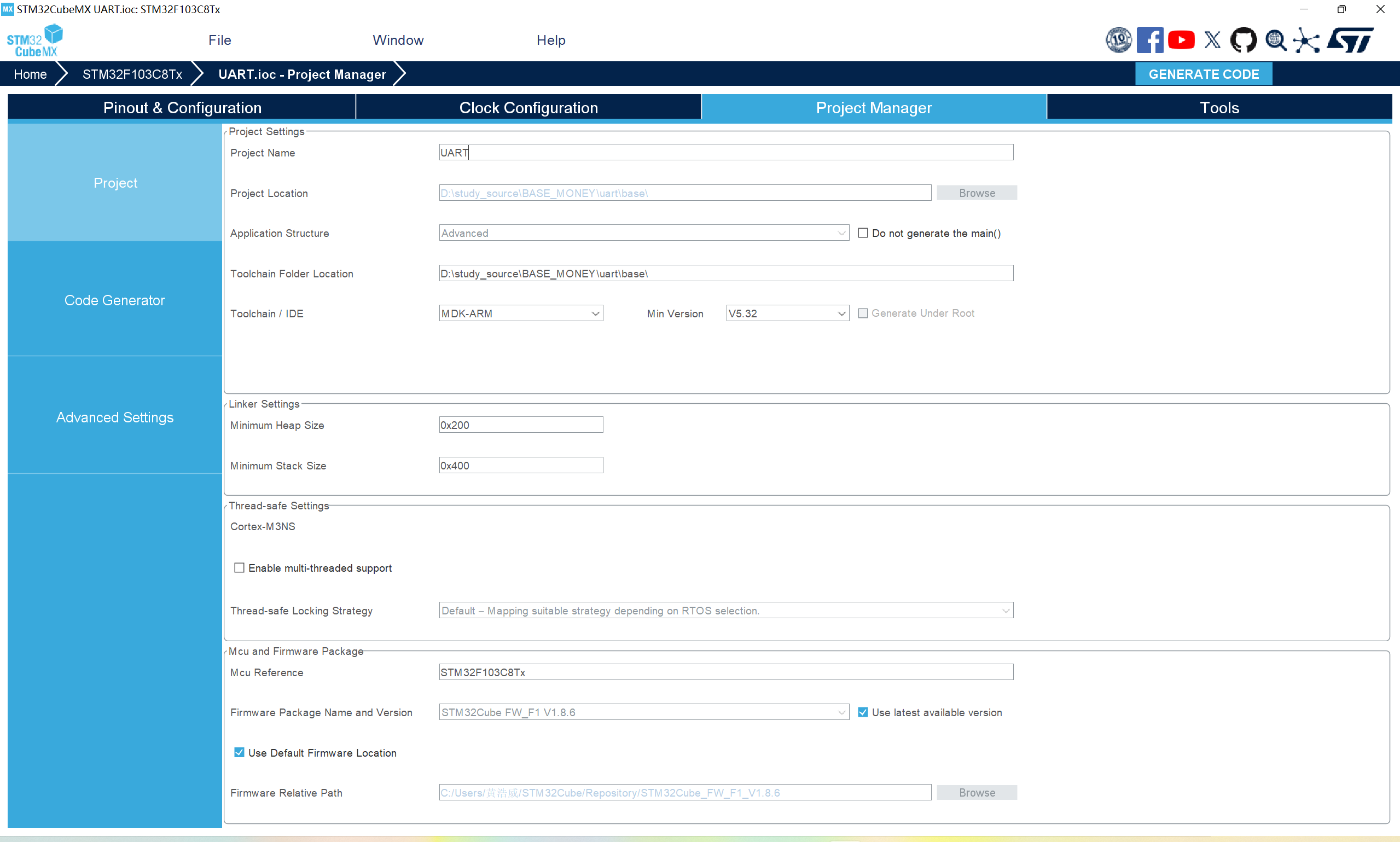1400x842 pixels.
Task: Click the Minimum Heap Size field
Action: pos(520,425)
